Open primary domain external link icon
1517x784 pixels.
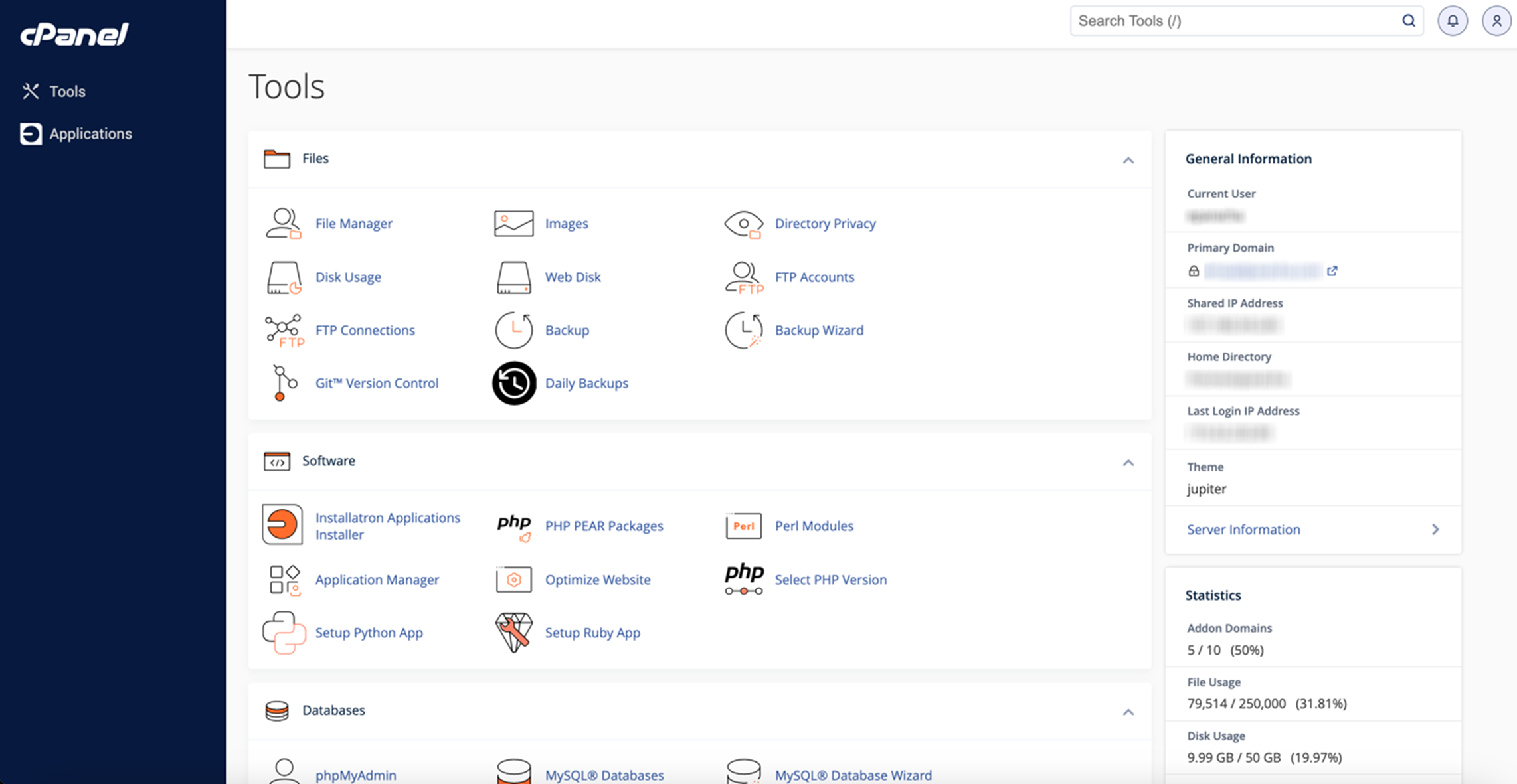pos(1332,271)
